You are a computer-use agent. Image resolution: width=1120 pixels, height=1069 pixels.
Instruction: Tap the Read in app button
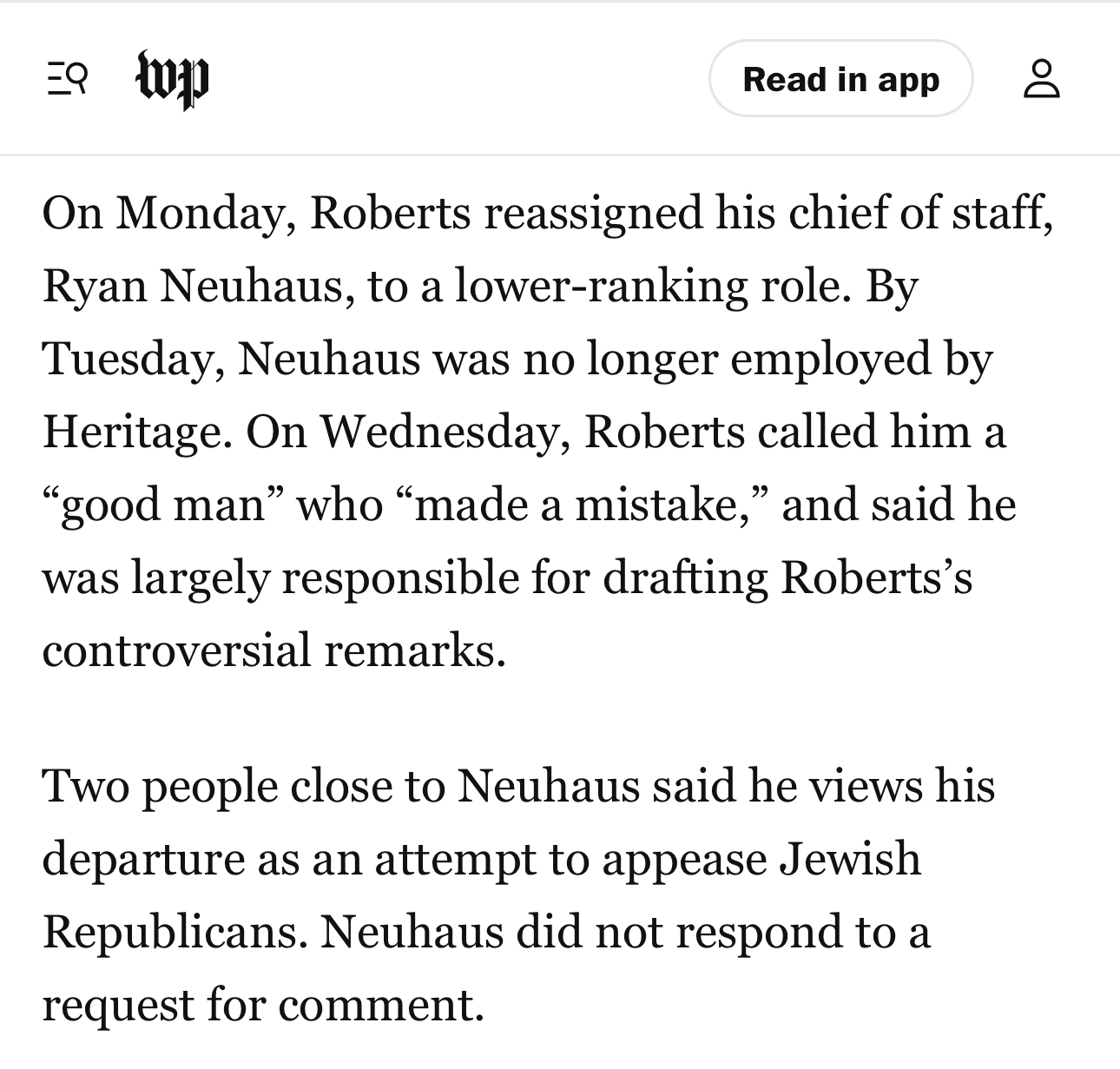840,79
